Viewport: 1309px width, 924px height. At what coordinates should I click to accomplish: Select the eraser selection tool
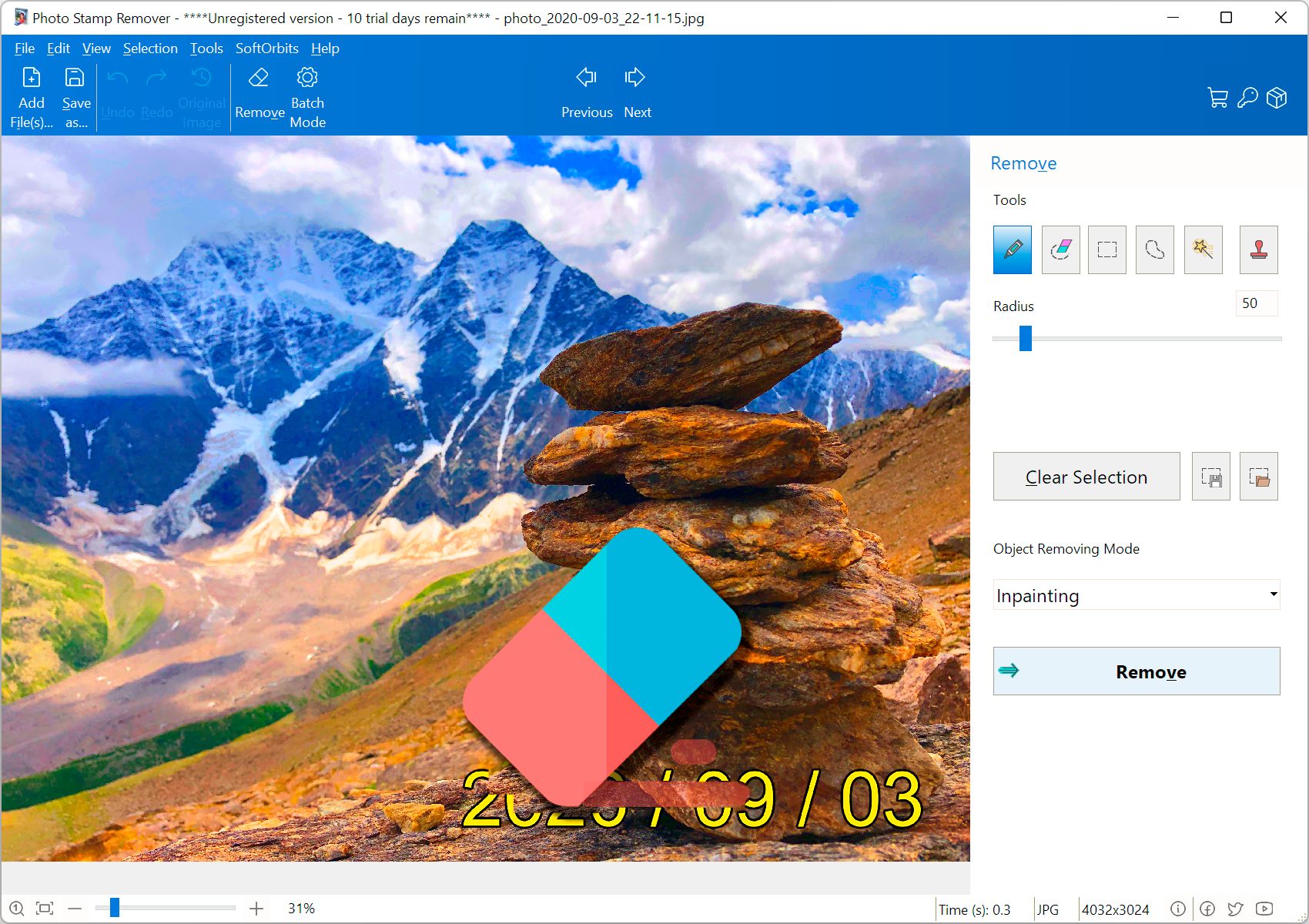(x=1060, y=249)
